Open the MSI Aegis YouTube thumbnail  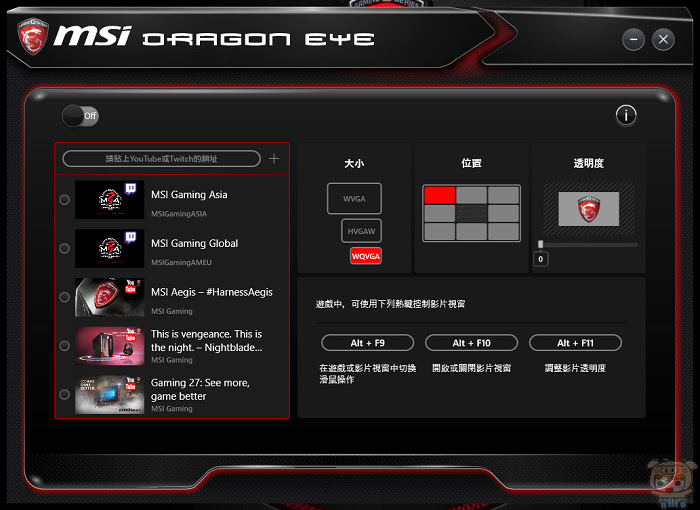coord(109,297)
